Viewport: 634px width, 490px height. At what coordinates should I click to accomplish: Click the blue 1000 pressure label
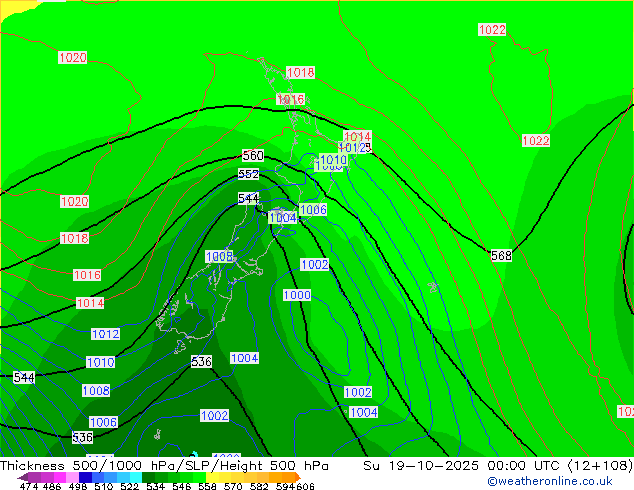[297, 295]
